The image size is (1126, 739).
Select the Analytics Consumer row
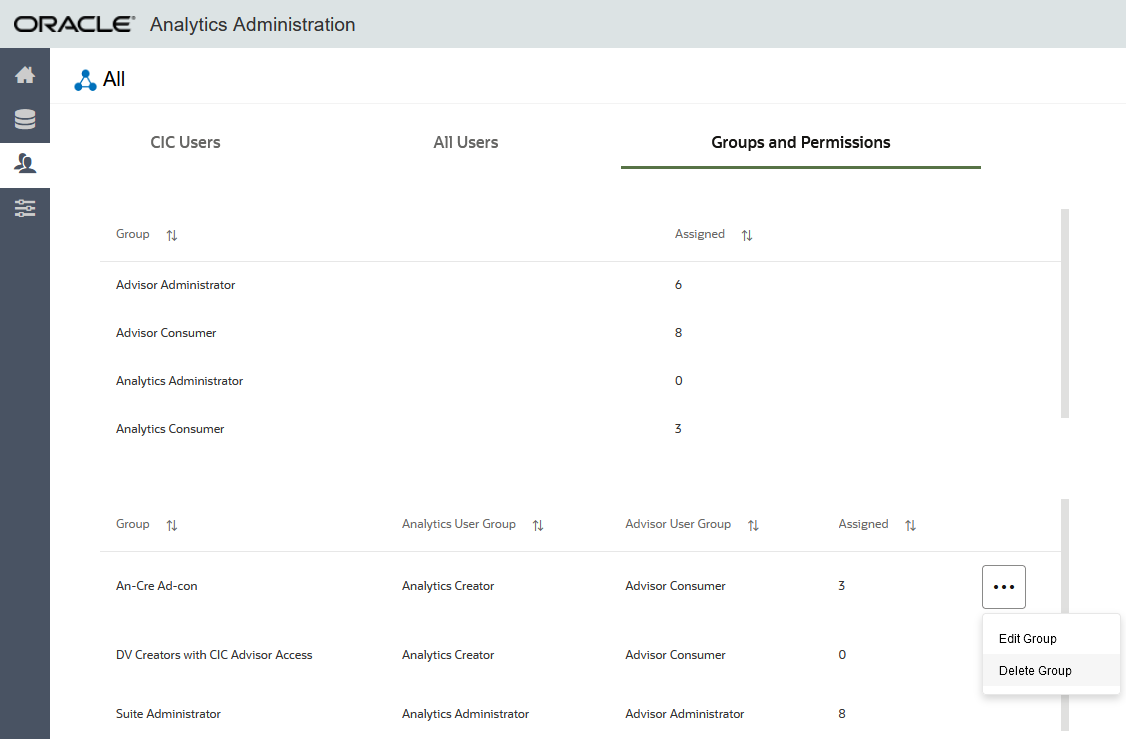click(x=580, y=429)
